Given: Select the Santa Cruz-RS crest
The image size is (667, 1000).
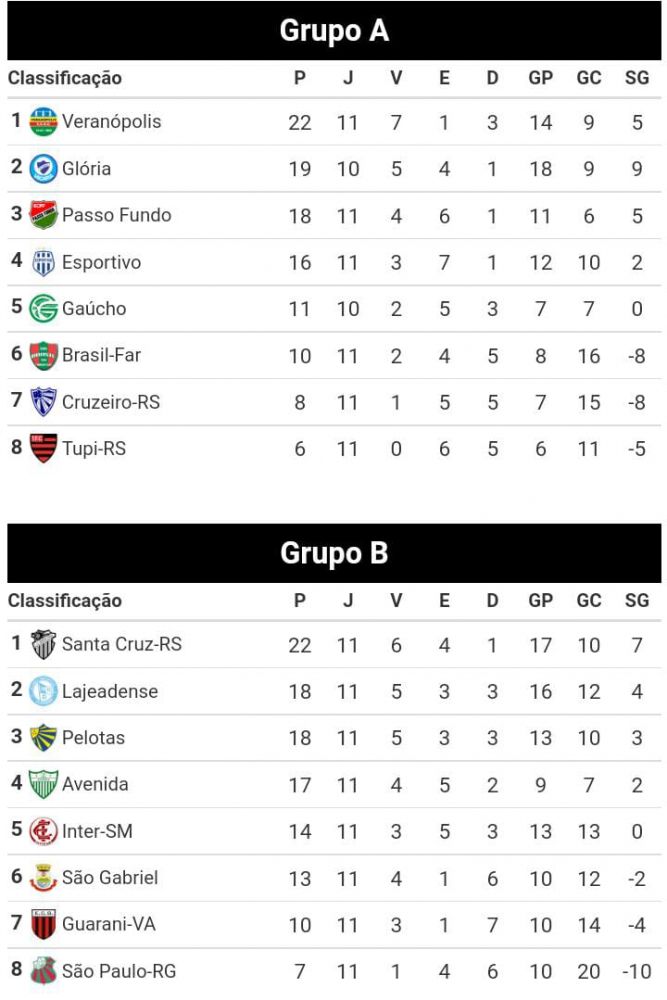Looking at the screenshot, I should (43, 644).
